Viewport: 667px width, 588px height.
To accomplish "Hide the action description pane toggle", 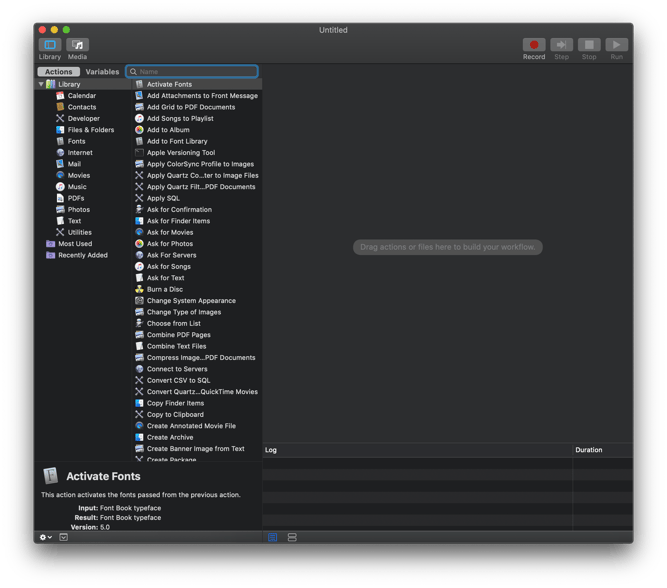I will pyautogui.click(x=63, y=537).
